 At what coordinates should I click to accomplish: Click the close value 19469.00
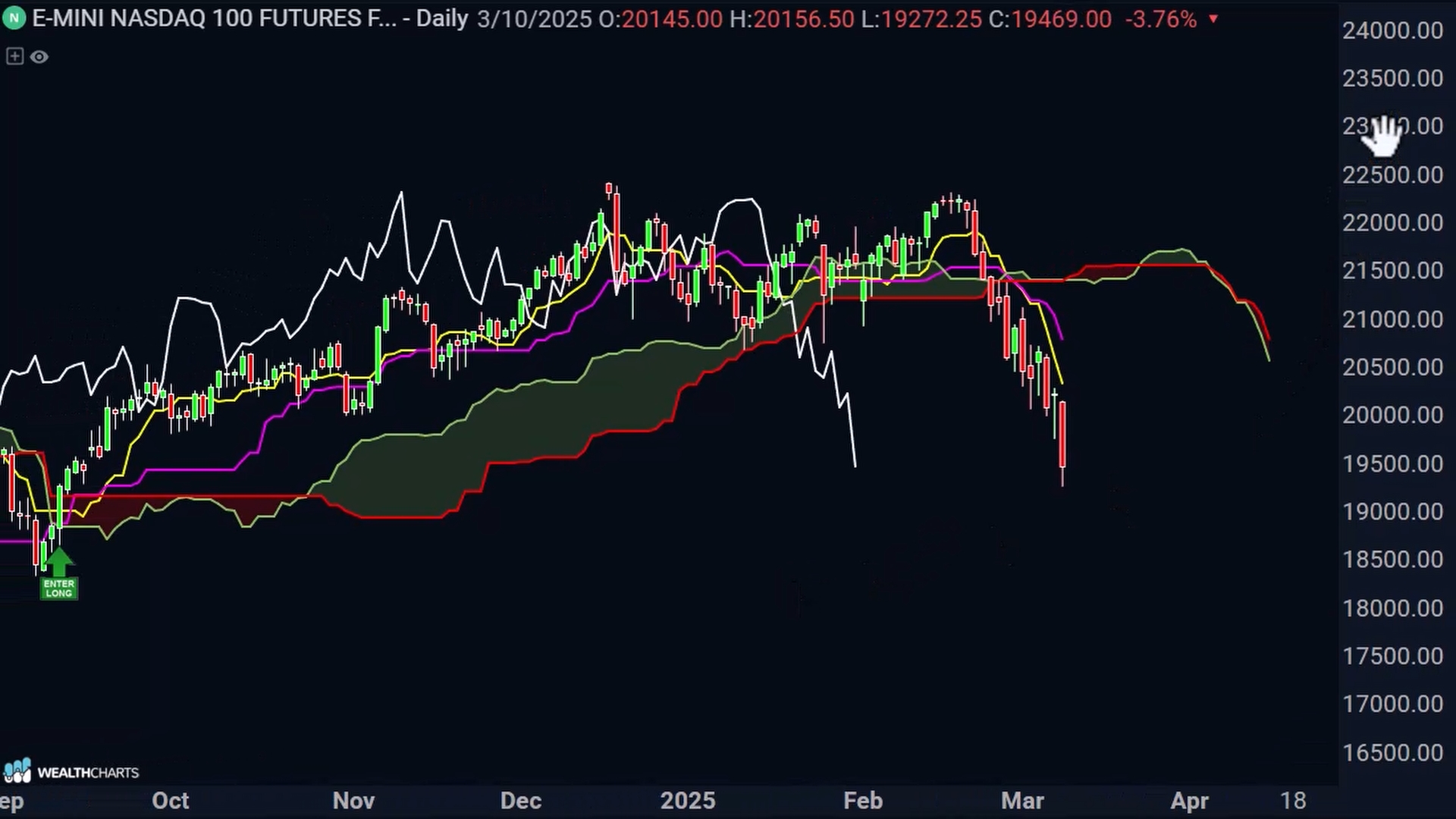[1062, 19]
